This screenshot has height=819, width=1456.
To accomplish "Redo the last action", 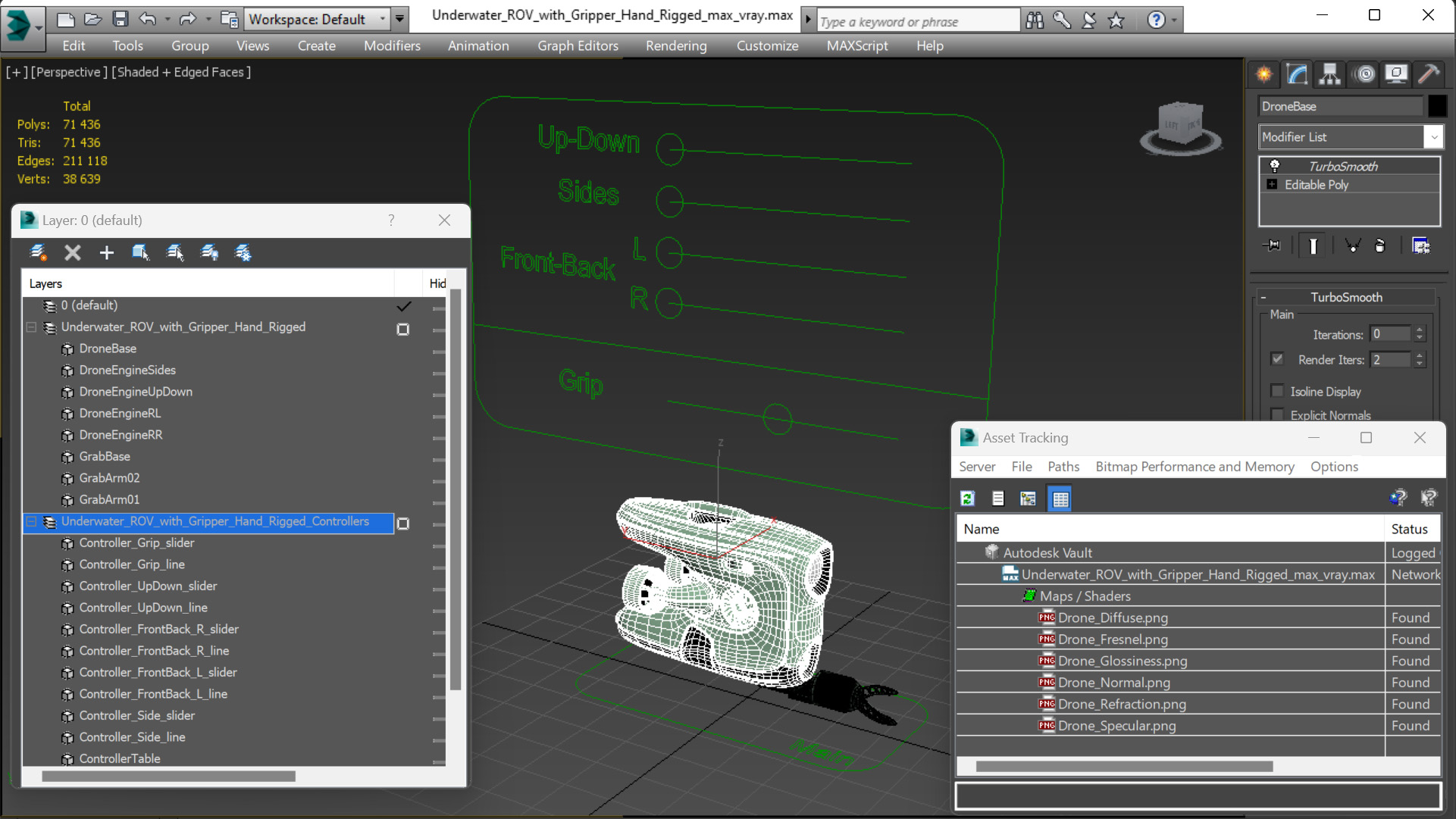I will (188, 19).
